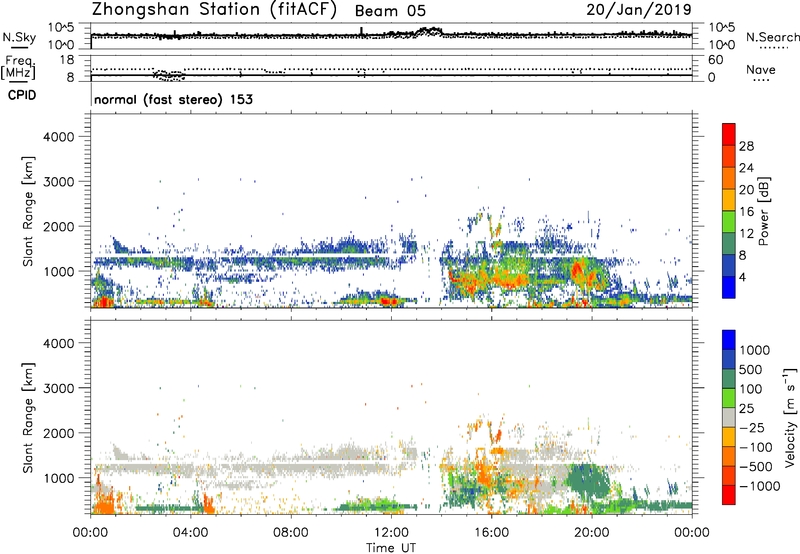Click the strong red echo near 20:00 in the power plot

point(578,269)
